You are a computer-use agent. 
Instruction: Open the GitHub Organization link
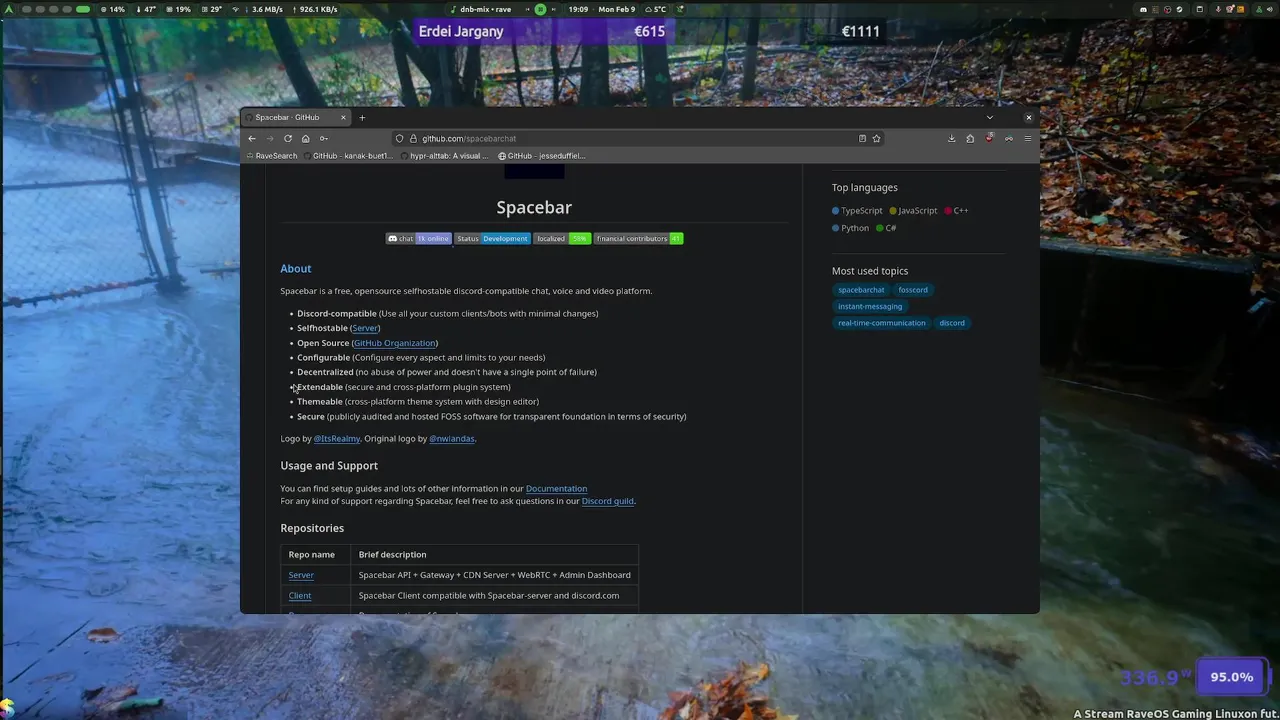pos(394,343)
